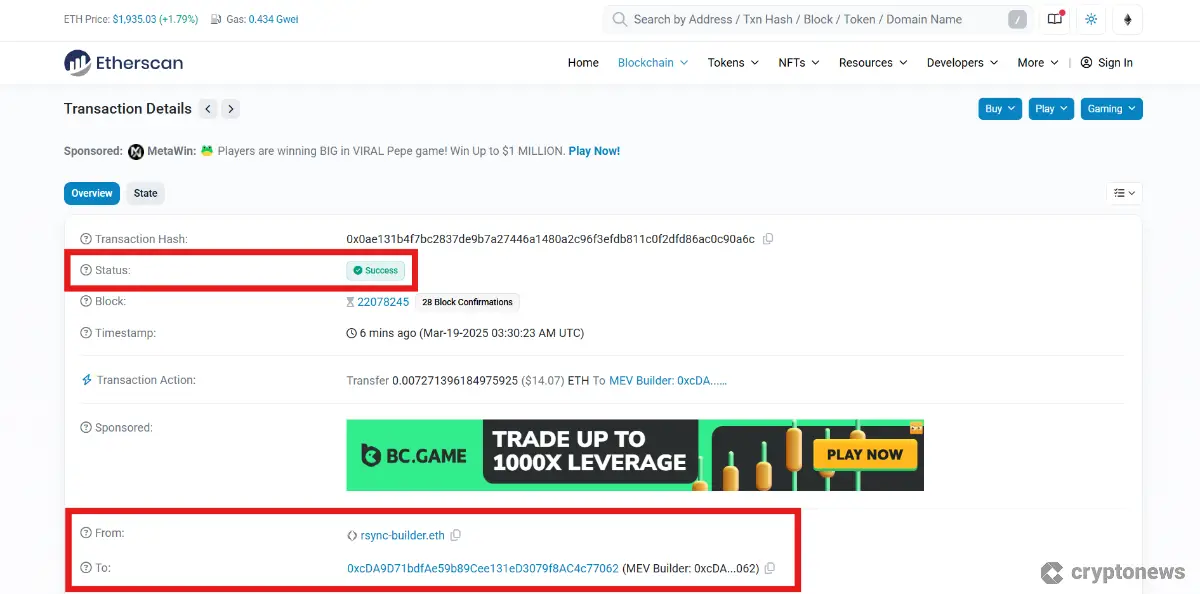Open block 22078245 link
Image resolution: width=1200 pixels, height=594 pixels.
click(x=382, y=301)
